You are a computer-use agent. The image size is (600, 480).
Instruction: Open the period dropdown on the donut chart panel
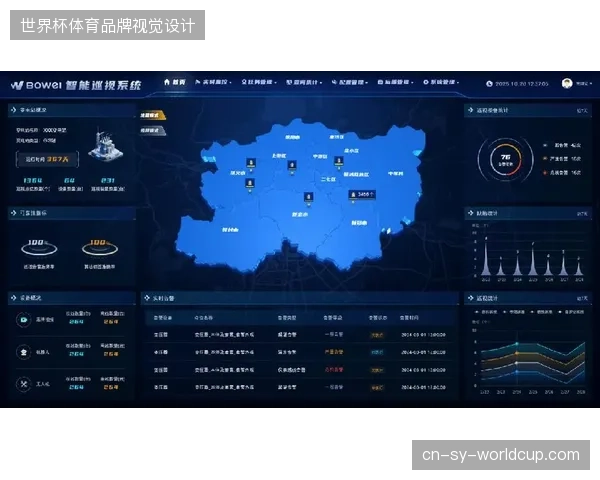pyautogui.click(x=582, y=111)
